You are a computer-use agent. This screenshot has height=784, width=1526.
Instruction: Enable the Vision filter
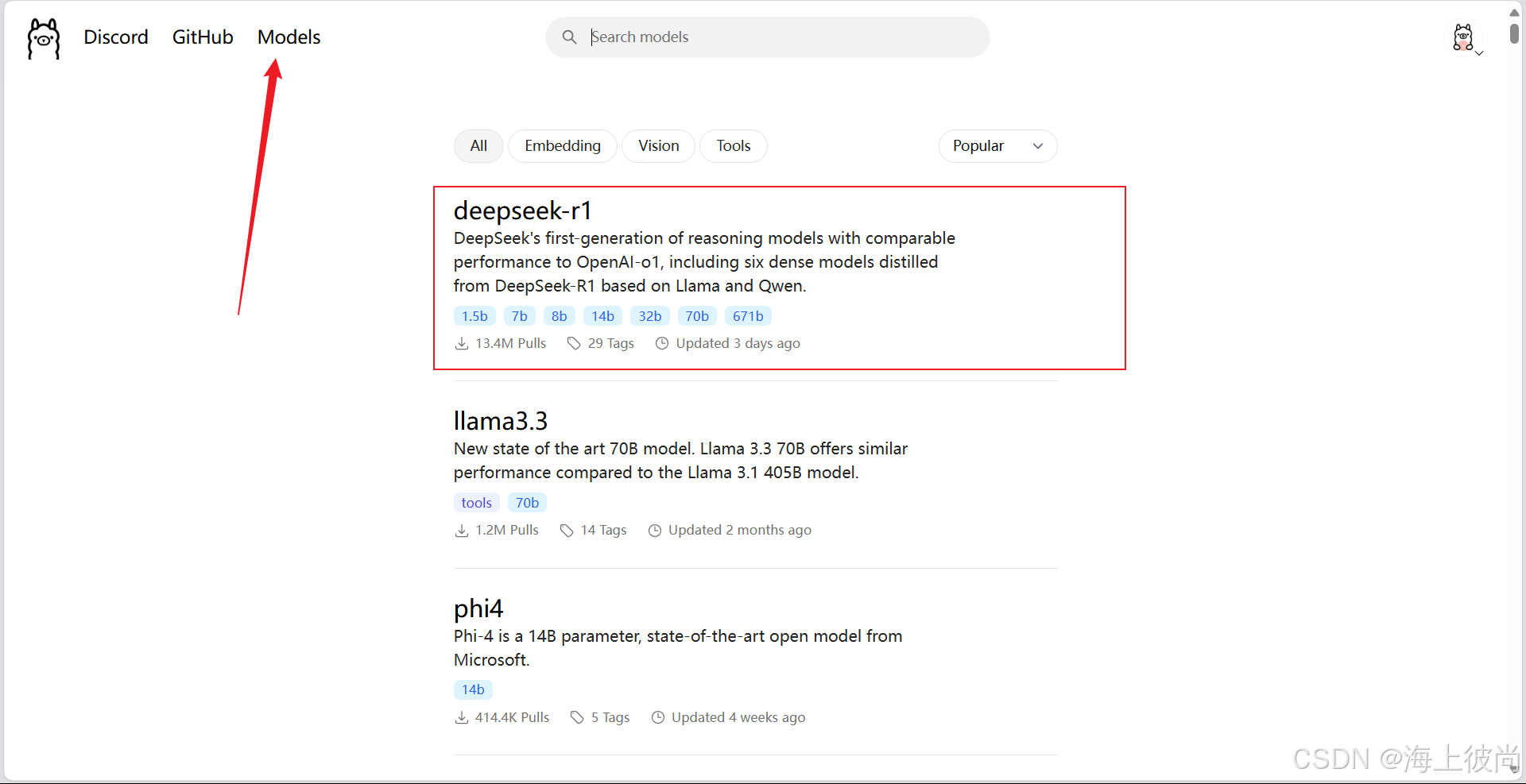click(x=658, y=145)
